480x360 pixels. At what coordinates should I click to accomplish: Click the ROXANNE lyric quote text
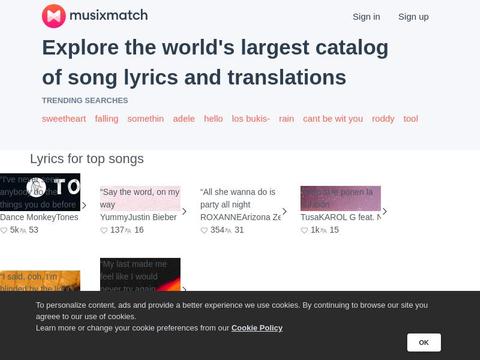click(x=238, y=198)
